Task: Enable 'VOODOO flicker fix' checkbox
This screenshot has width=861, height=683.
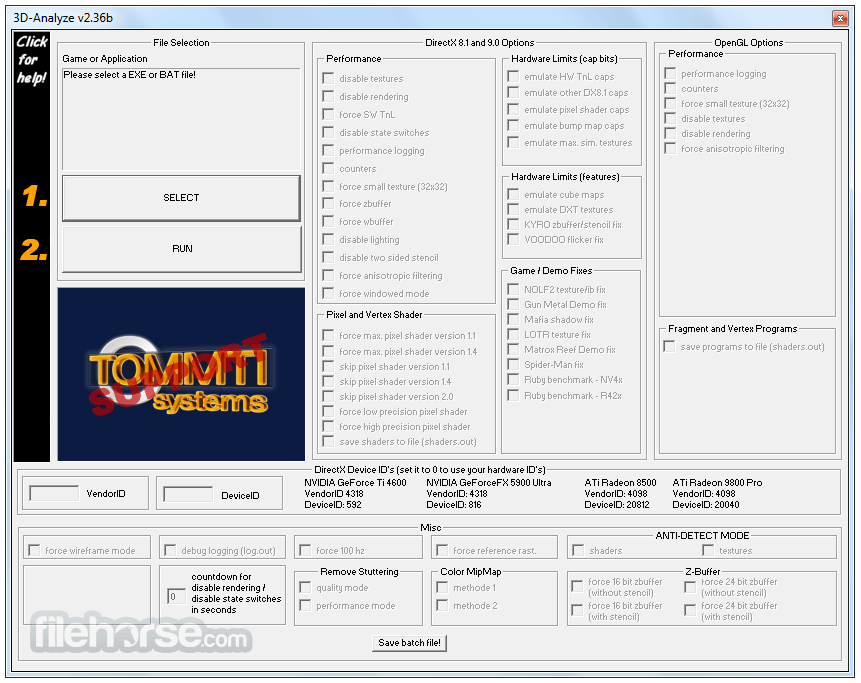Action: [513, 239]
